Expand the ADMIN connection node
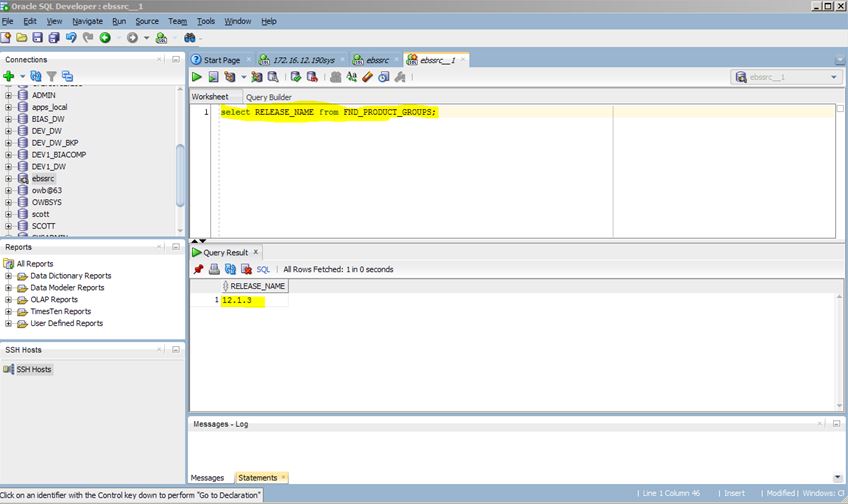Viewport: 848px width, 504px height. [8, 95]
